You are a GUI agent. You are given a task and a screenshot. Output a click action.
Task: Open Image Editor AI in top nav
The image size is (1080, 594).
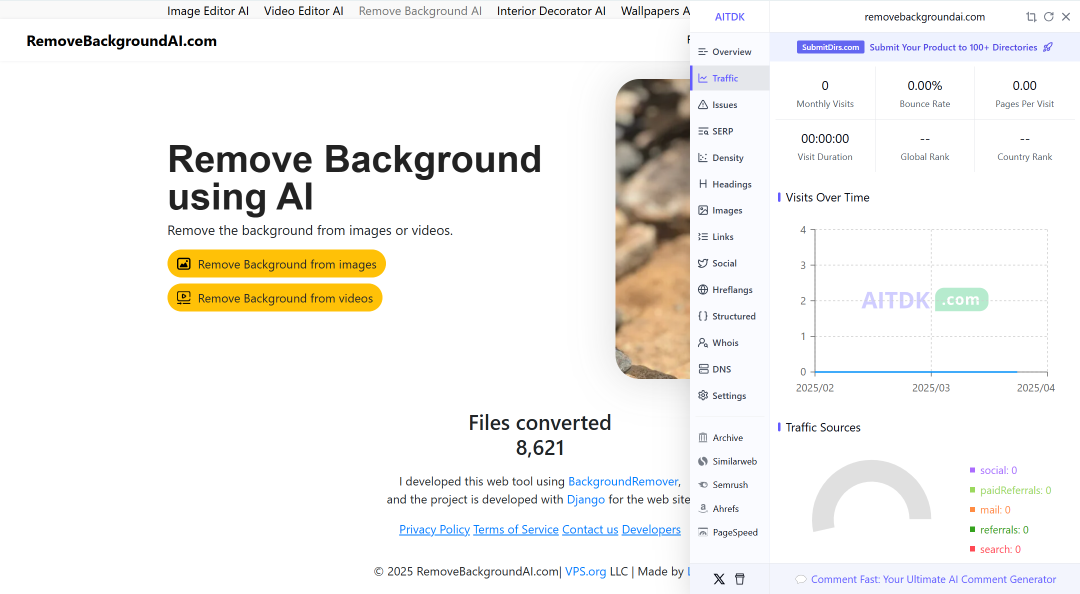click(207, 11)
